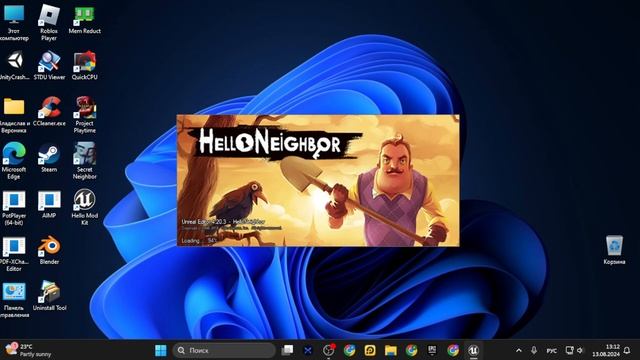Open the Blender desktop shortcut
640x360 pixels.
(x=49, y=250)
